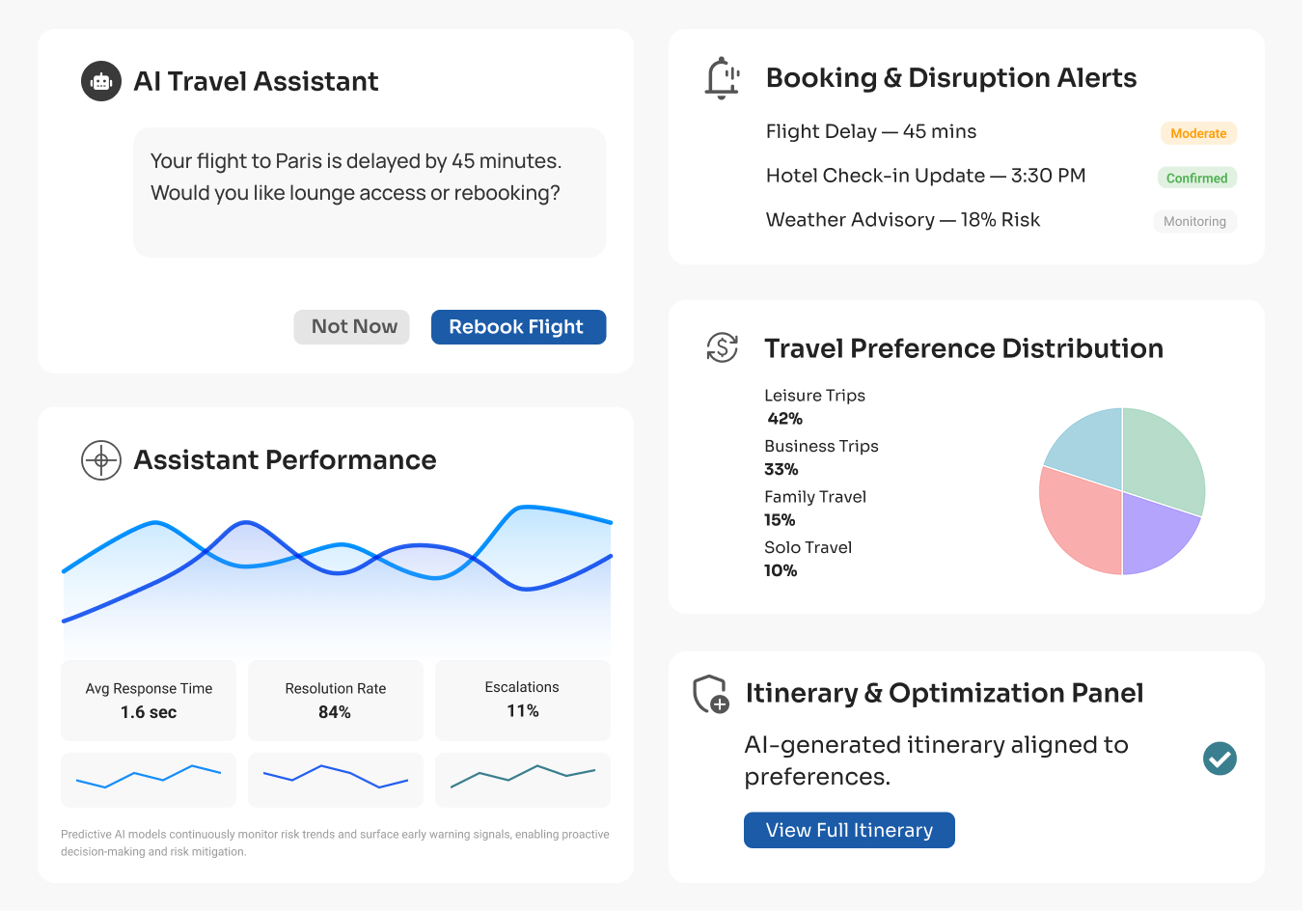
Task: Open View Full Itinerary
Action: tap(849, 830)
